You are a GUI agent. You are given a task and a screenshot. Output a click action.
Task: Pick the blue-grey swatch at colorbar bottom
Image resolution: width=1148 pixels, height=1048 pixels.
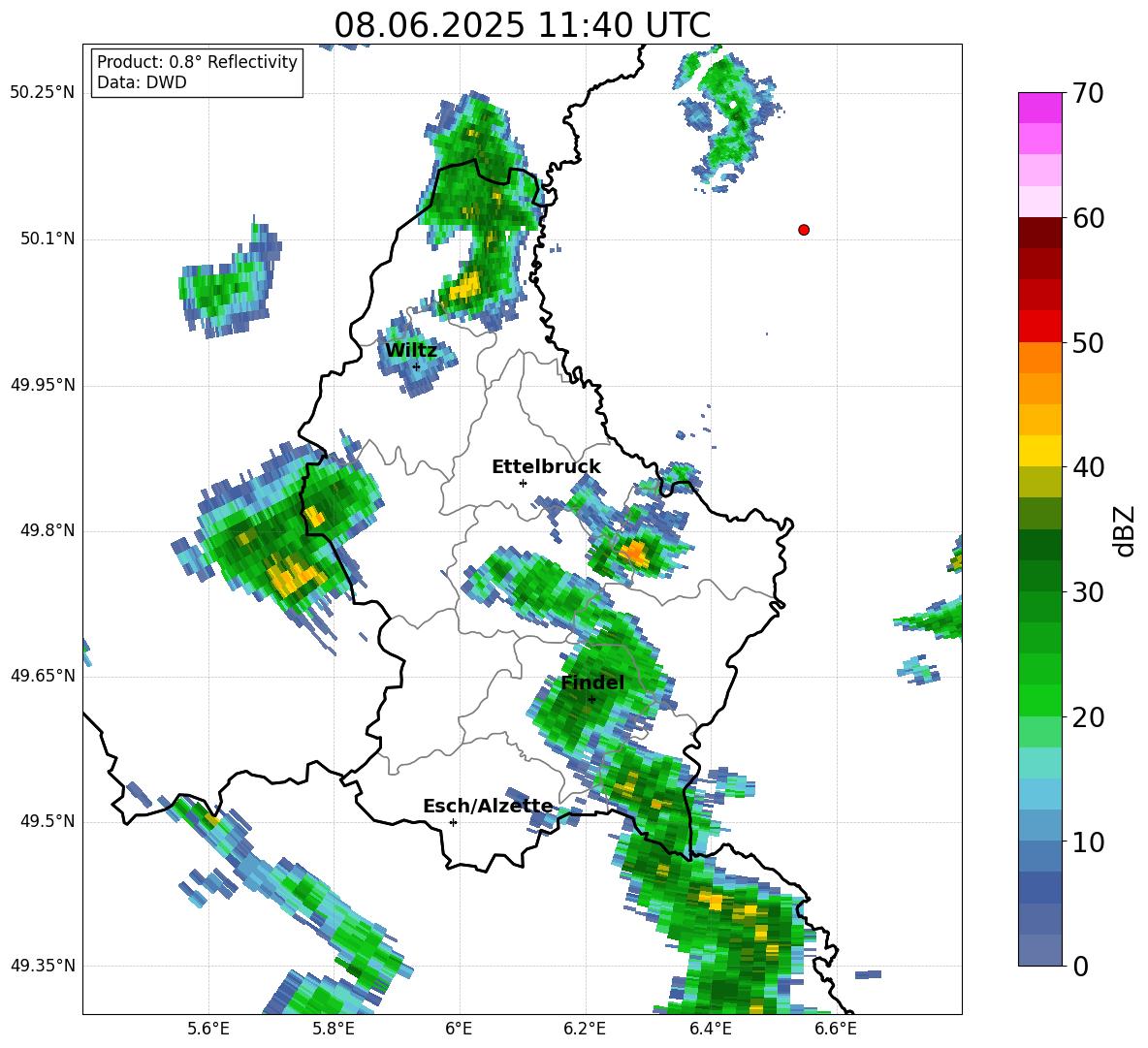pyautogui.click(x=1039, y=950)
